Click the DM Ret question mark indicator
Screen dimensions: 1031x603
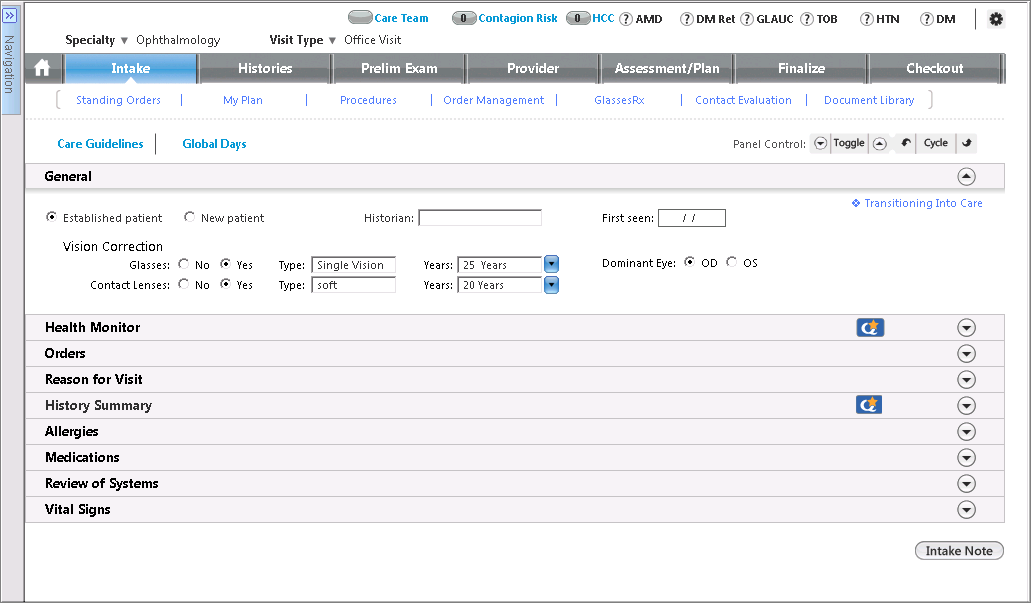click(x=686, y=19)
